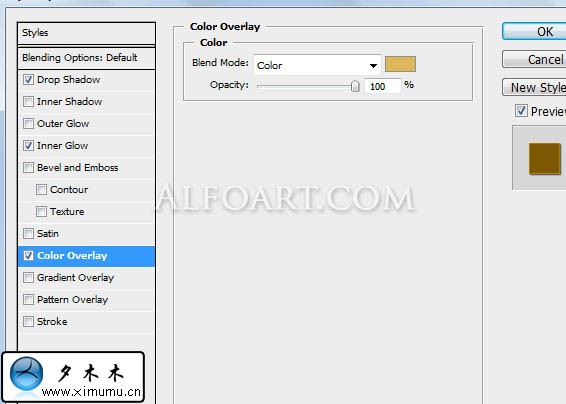Toggle the Preview checkbox

click(521, 111)
